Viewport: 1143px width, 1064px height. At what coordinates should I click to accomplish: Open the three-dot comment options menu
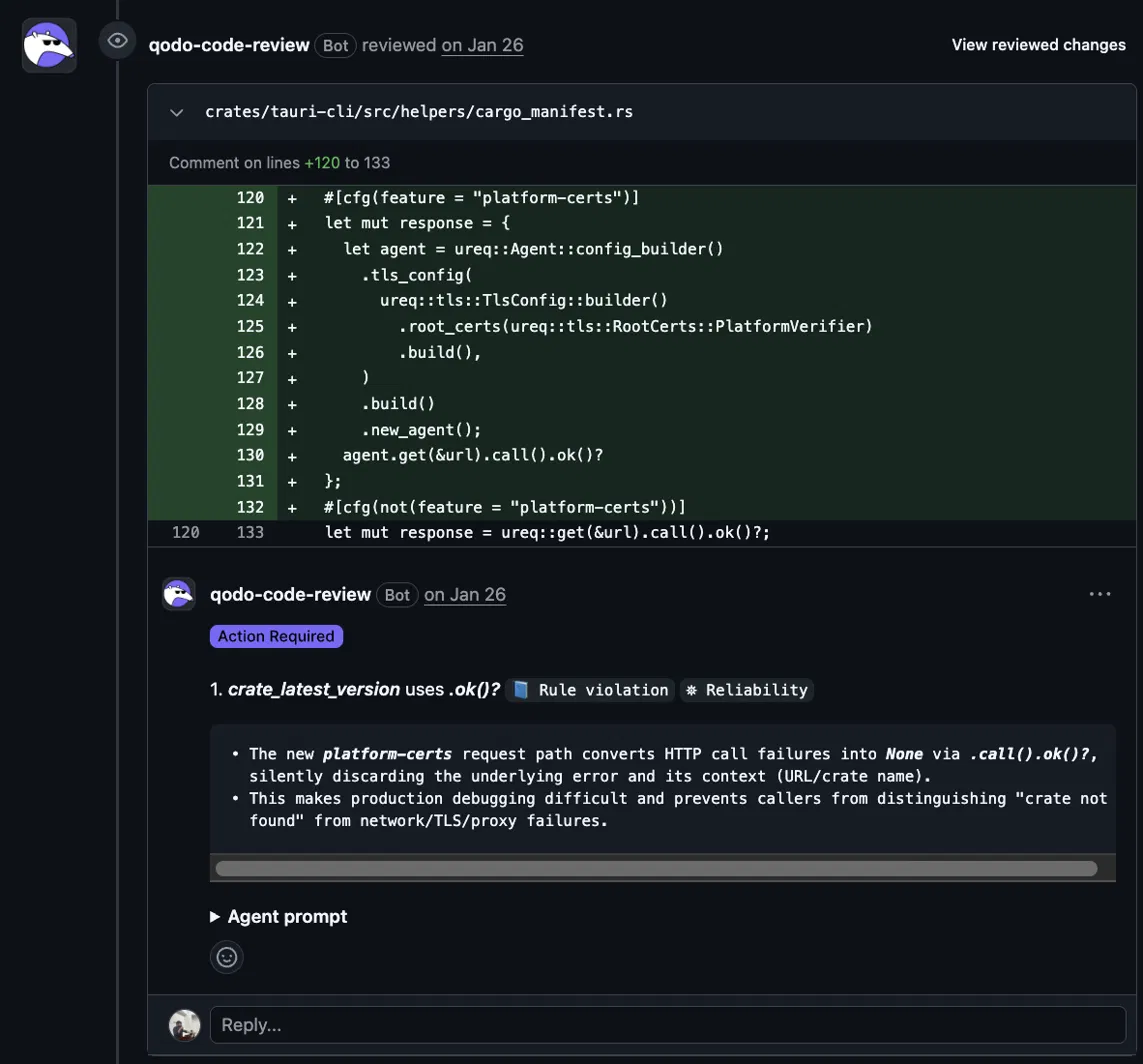point(1099,594)
